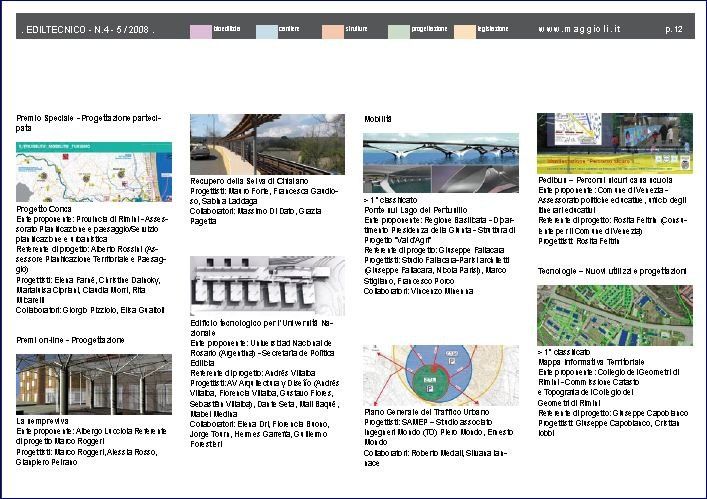This screenshot has width=707, height=499.
Task: Click the 'Recupero della Selva di Chiaiano' title
Action: tap(249, 181)
